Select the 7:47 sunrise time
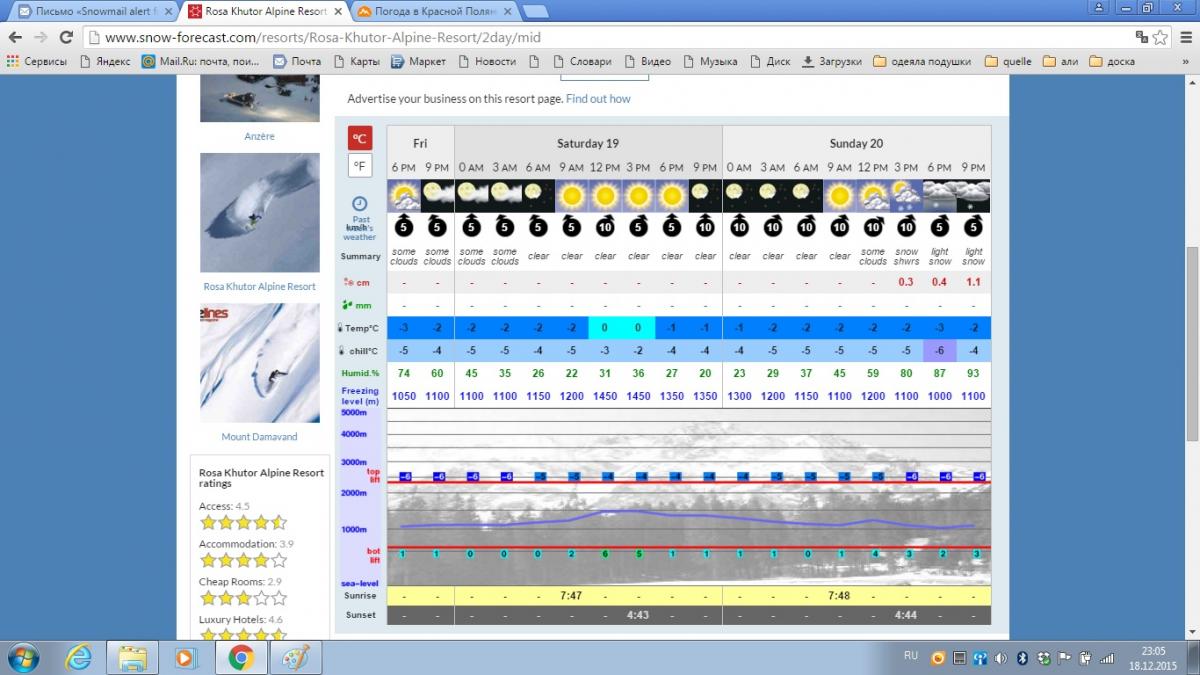Viewport: 1200px width, 675px height. [x=571, y=595]
